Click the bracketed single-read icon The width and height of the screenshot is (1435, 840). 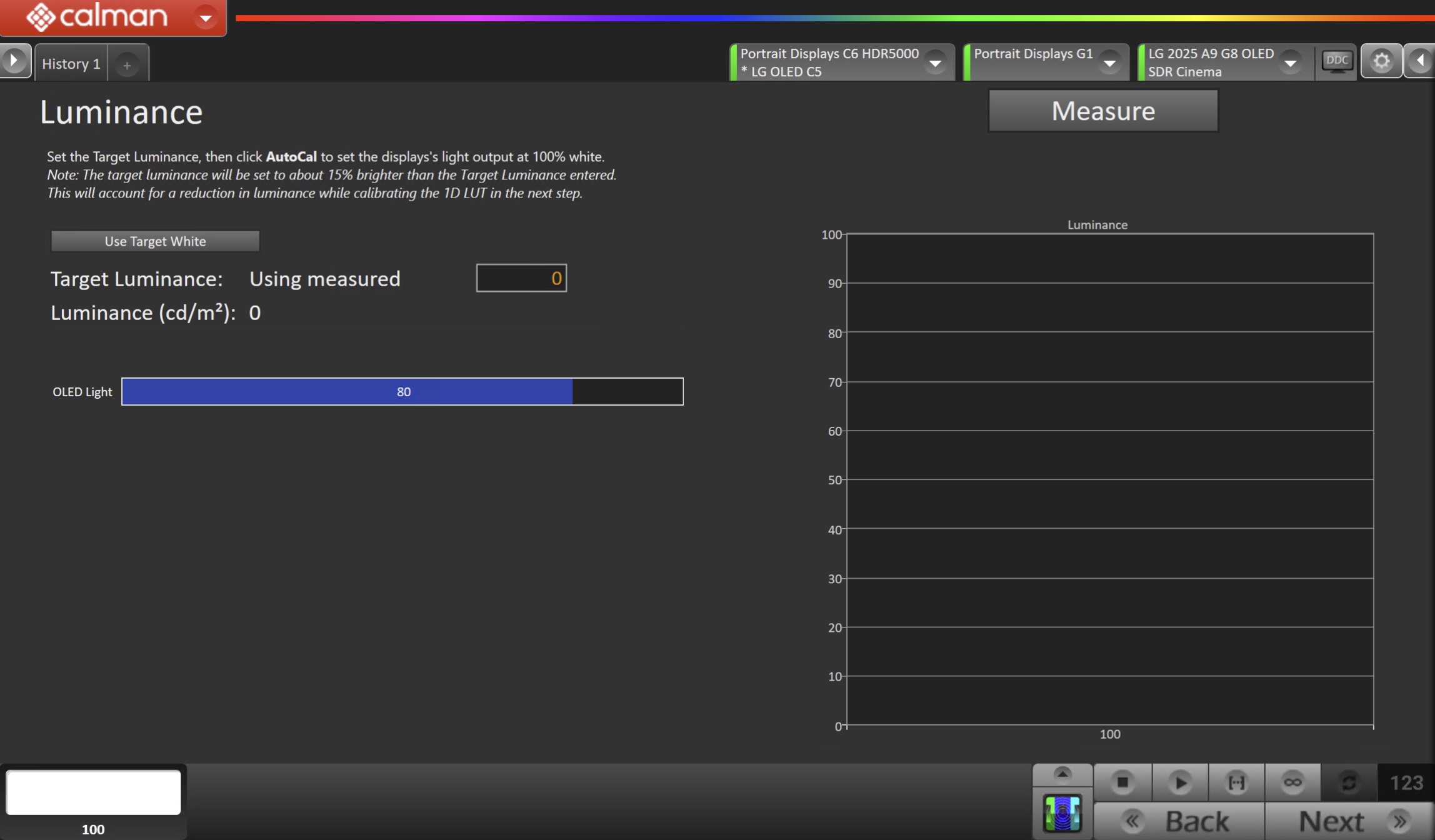point(1236,782)
